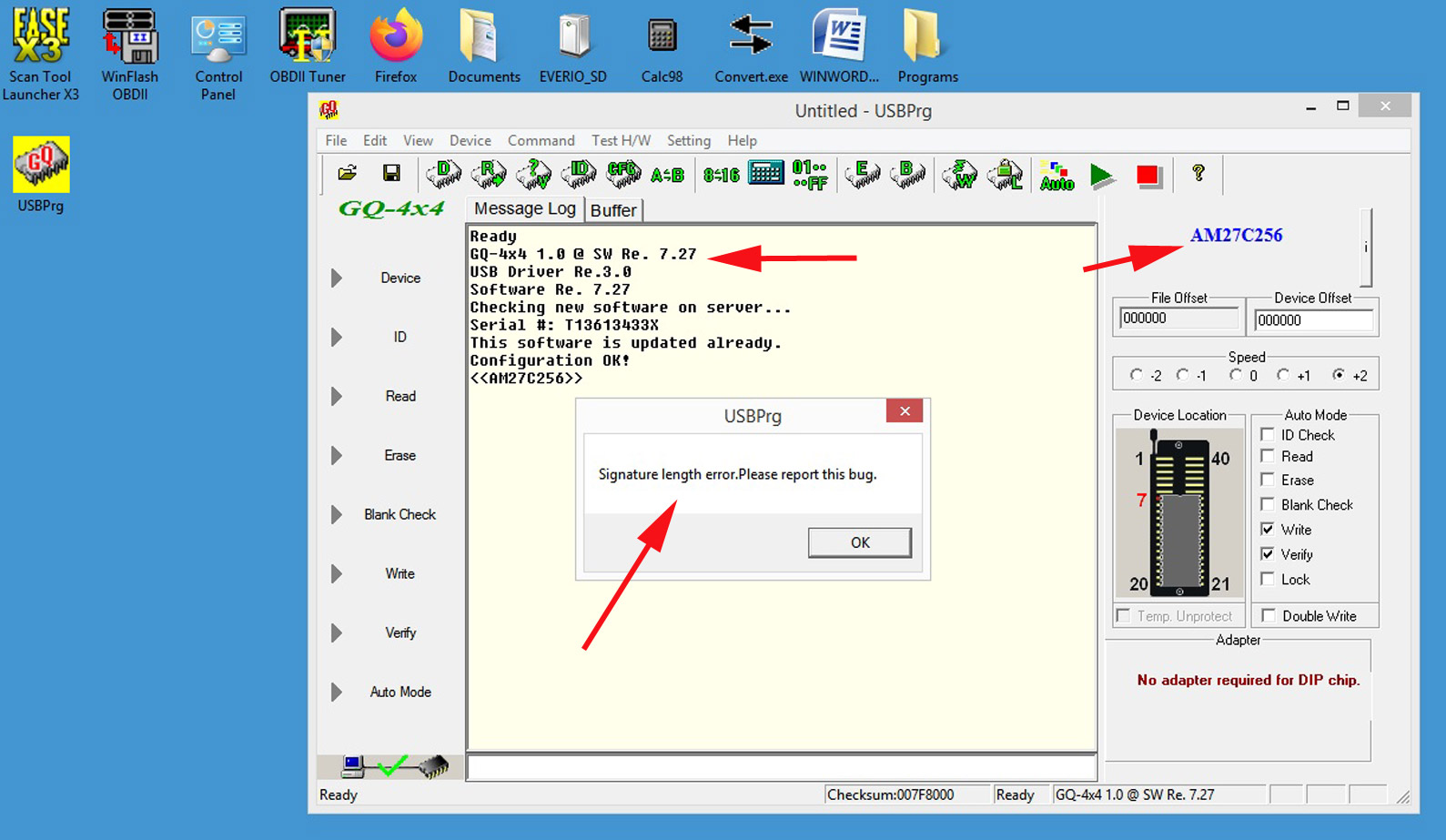
Task: Enable the ID Check checkbox
Action: (x=1267, y=435)
